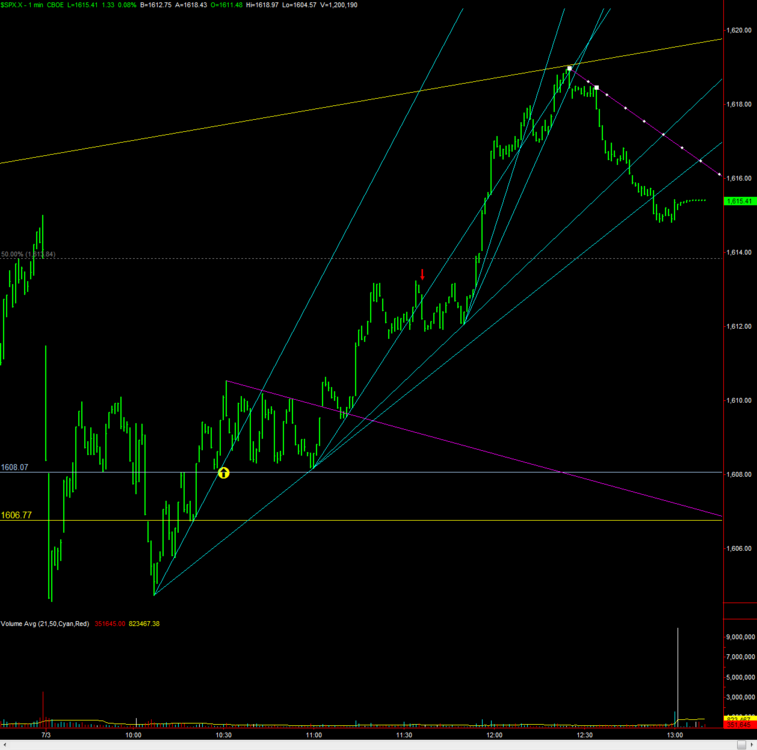Screen dimensions: 757x750
Task: Click the red 351645.00 volume value
Action: coord(110,624)
